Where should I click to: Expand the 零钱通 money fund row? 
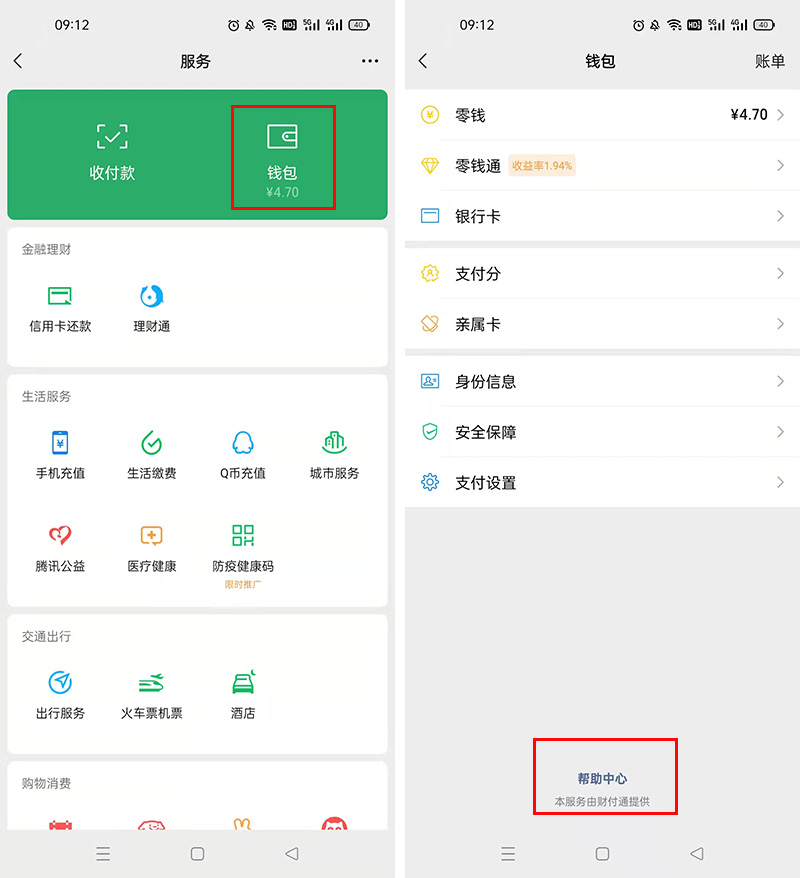point(600,165)
